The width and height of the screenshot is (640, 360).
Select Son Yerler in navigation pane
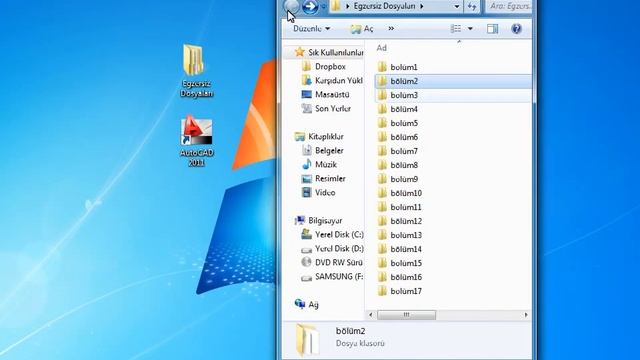pyautogui.click(x=326, y=109)
